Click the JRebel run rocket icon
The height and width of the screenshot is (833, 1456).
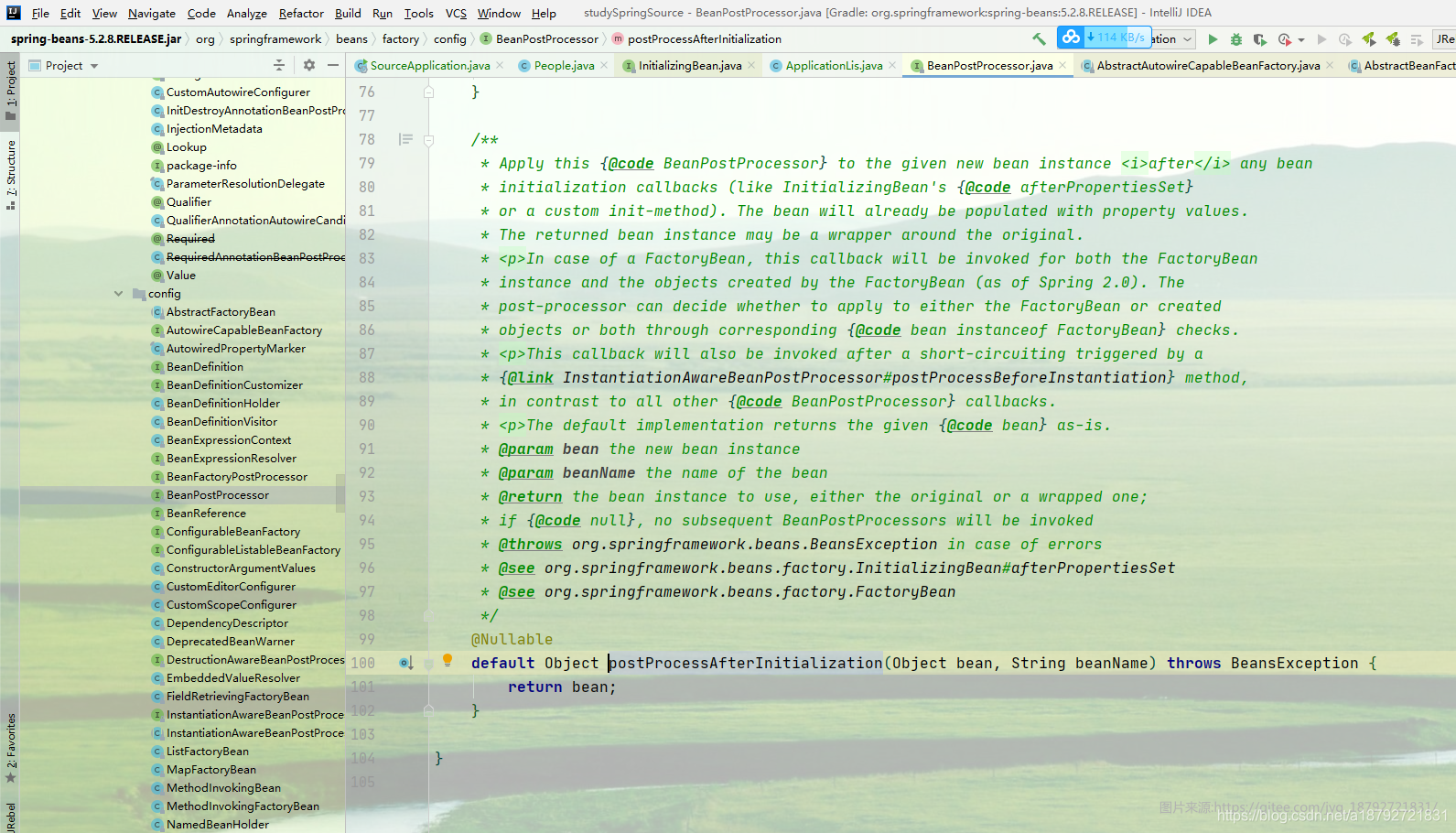tap(1369, 39)
